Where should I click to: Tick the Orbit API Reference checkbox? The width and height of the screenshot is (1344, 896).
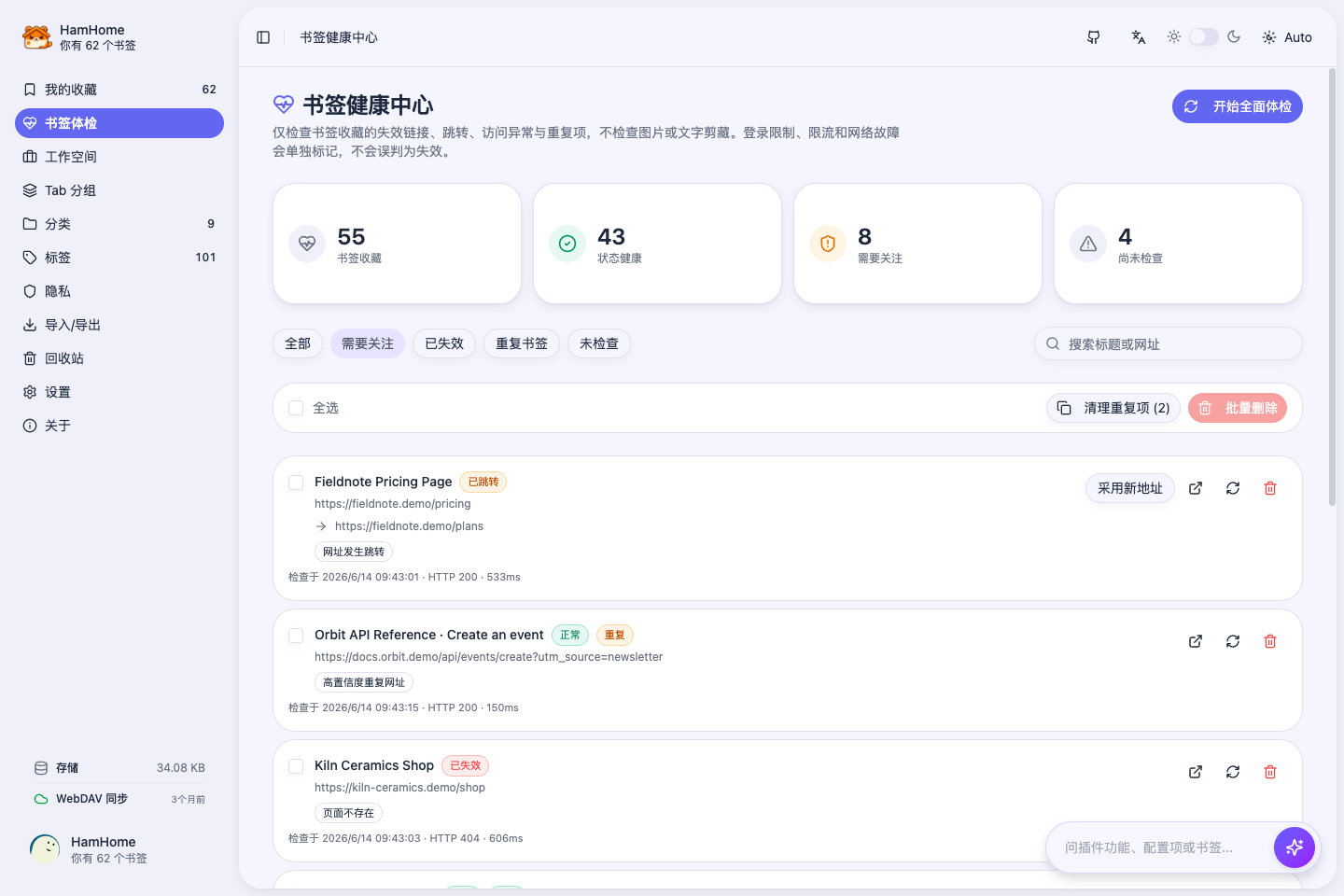(x=296, y=636)
